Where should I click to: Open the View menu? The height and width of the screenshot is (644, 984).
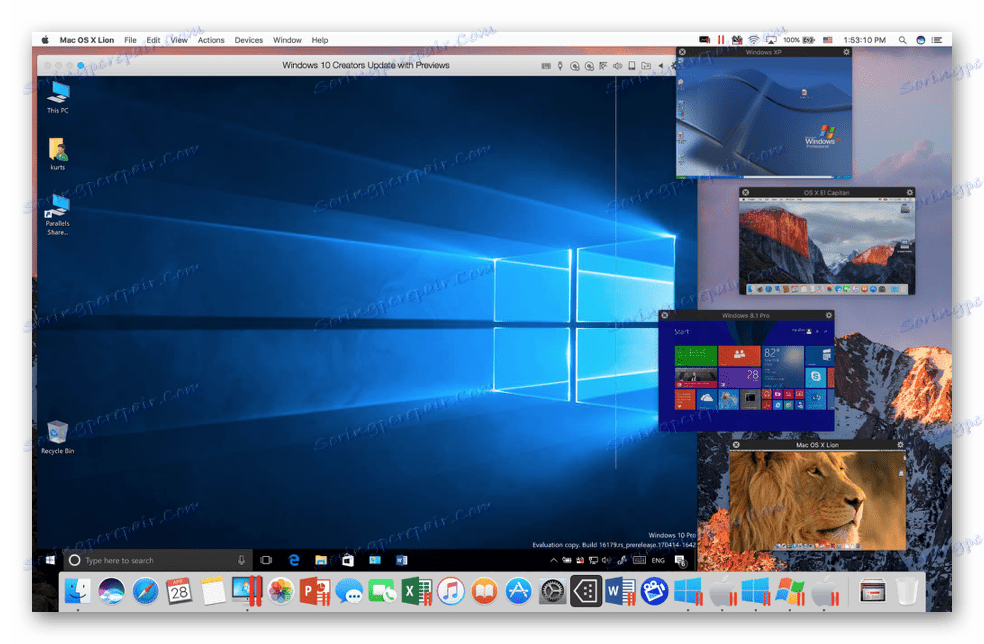(x=179, y=40)
